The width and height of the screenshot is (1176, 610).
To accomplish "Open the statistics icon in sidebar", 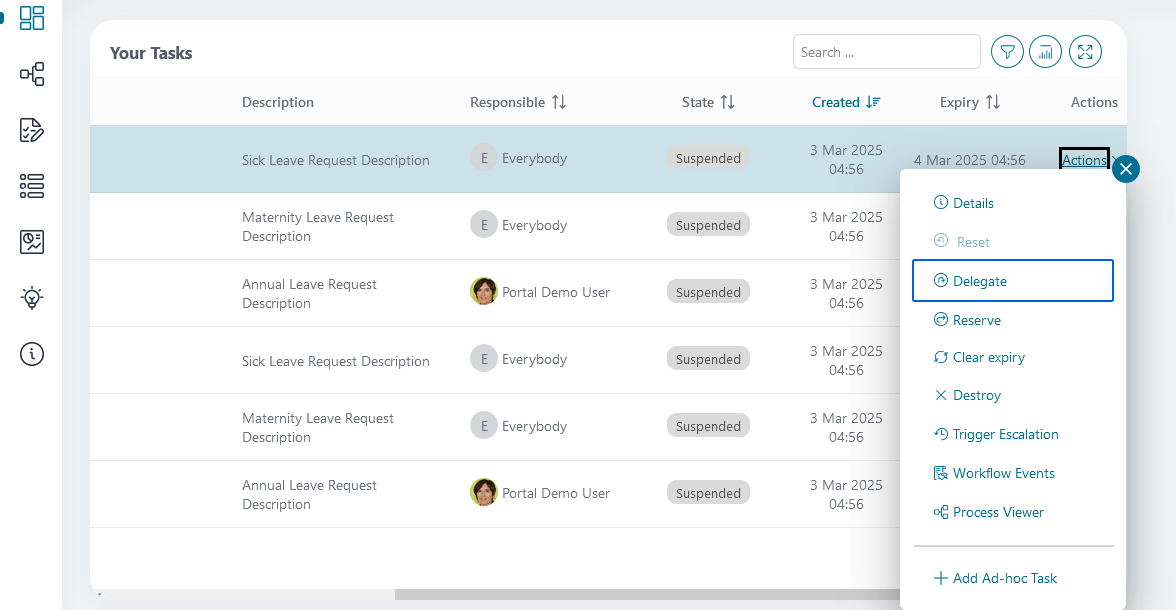I will coord(32,241).
